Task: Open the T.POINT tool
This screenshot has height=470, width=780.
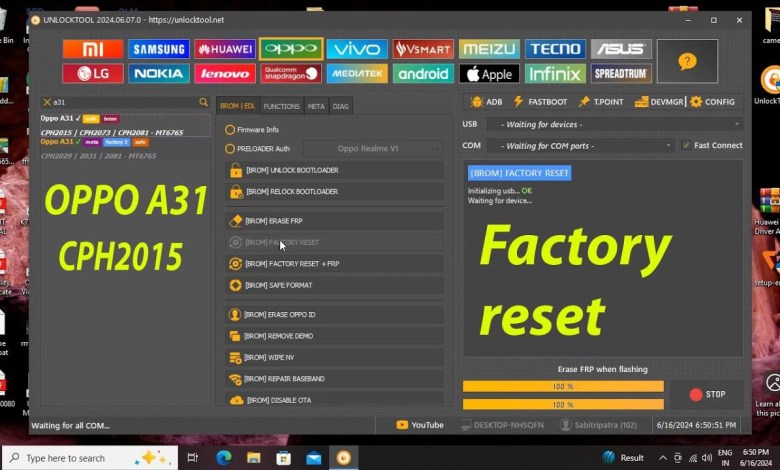Action: click(601, 101)
